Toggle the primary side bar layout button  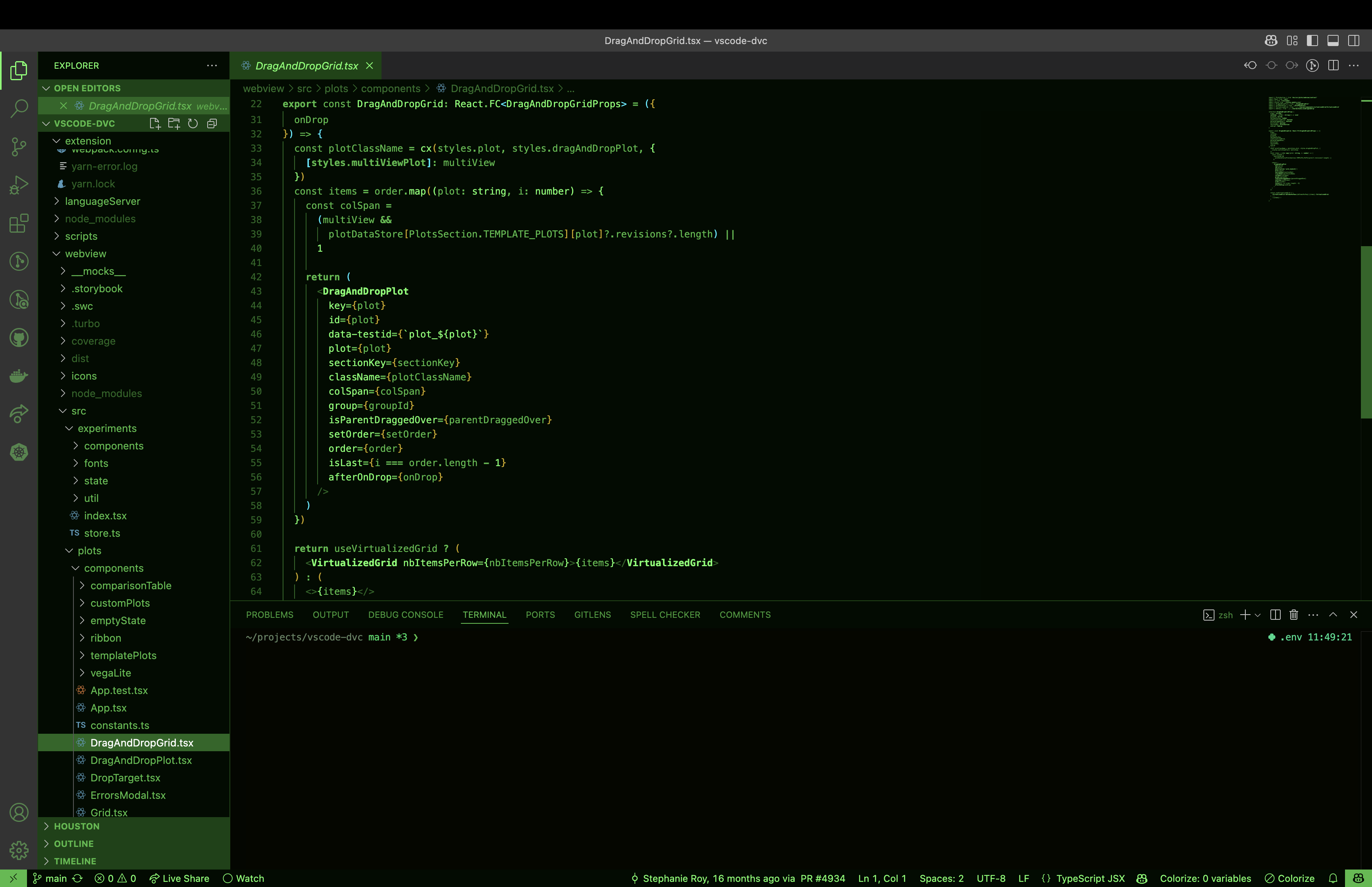tap(1312, 40)
